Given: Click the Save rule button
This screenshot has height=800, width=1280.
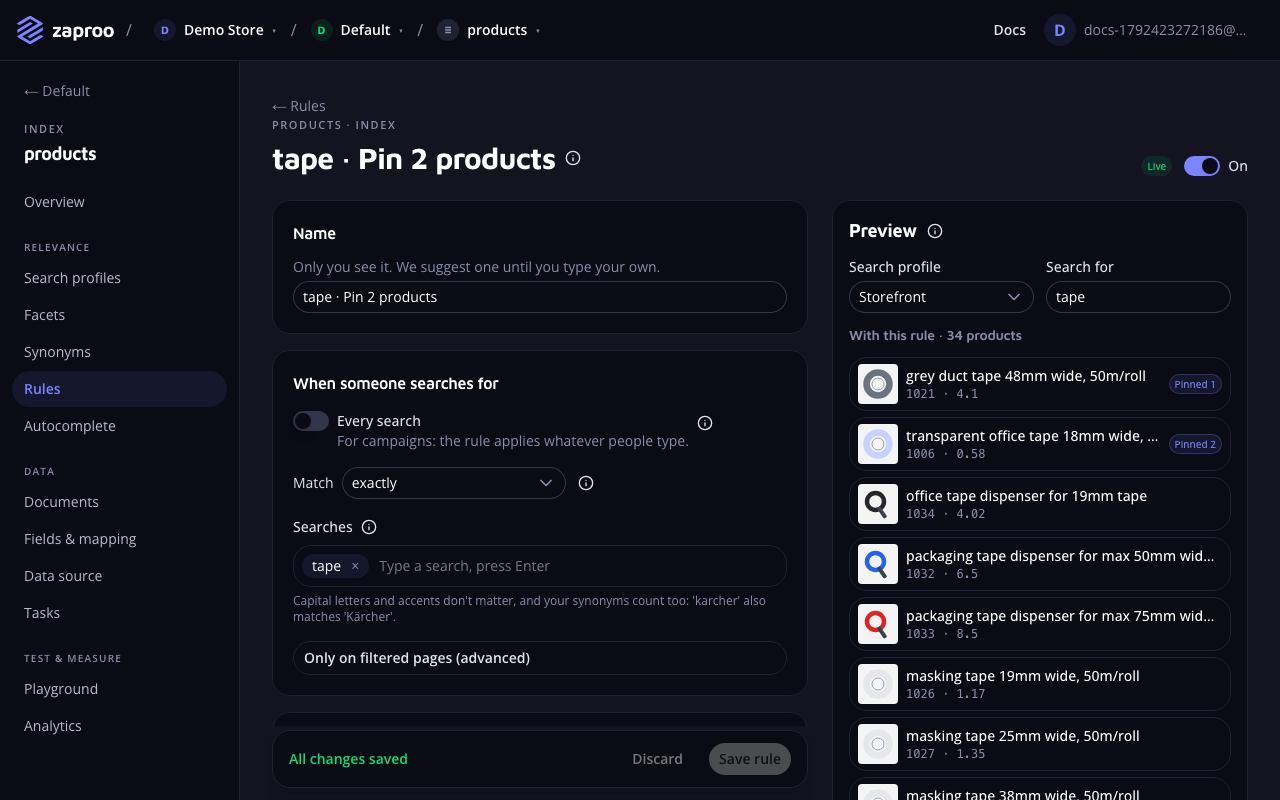Looking at the screenshot, I should click(x=750, y=759).
